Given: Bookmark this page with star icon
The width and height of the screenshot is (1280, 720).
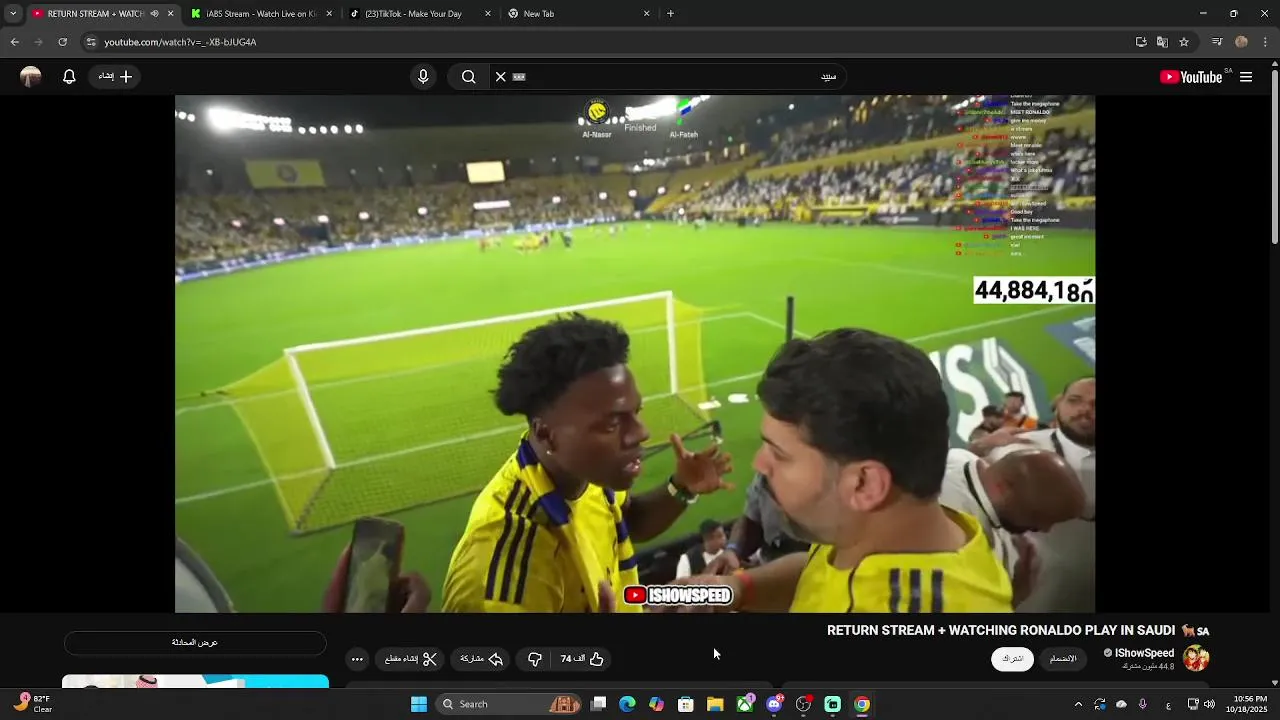Looking at the screenshot, I should tap(1184, 42).
